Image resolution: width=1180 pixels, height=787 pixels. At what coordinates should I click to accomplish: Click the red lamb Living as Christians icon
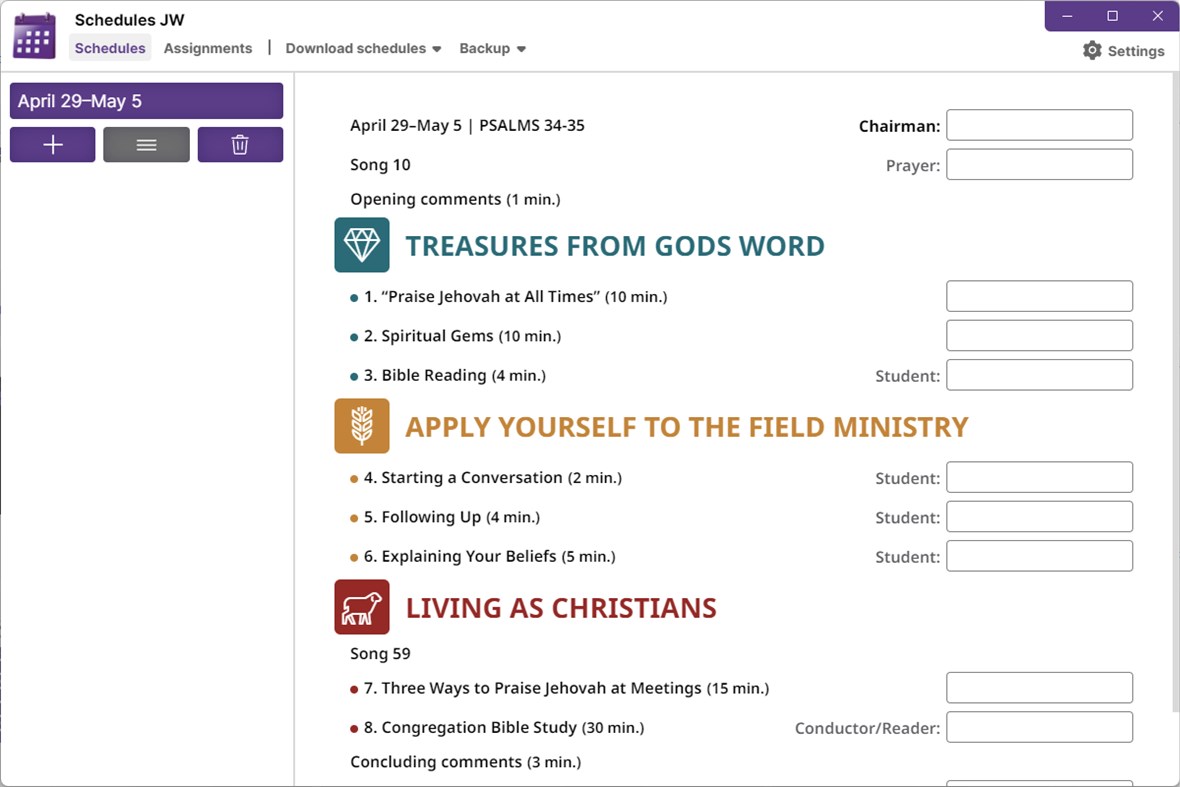pyautogui.click(x=362, y=607)
